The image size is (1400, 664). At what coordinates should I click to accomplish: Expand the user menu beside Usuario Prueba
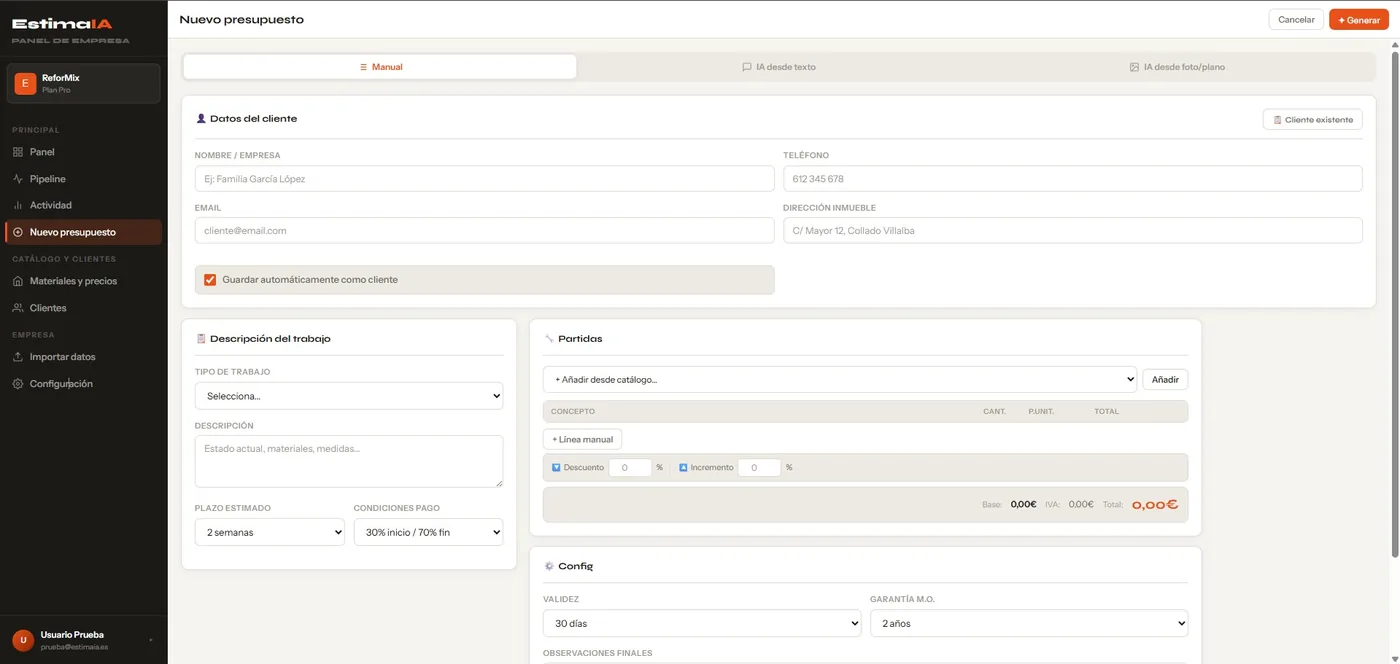150,640
